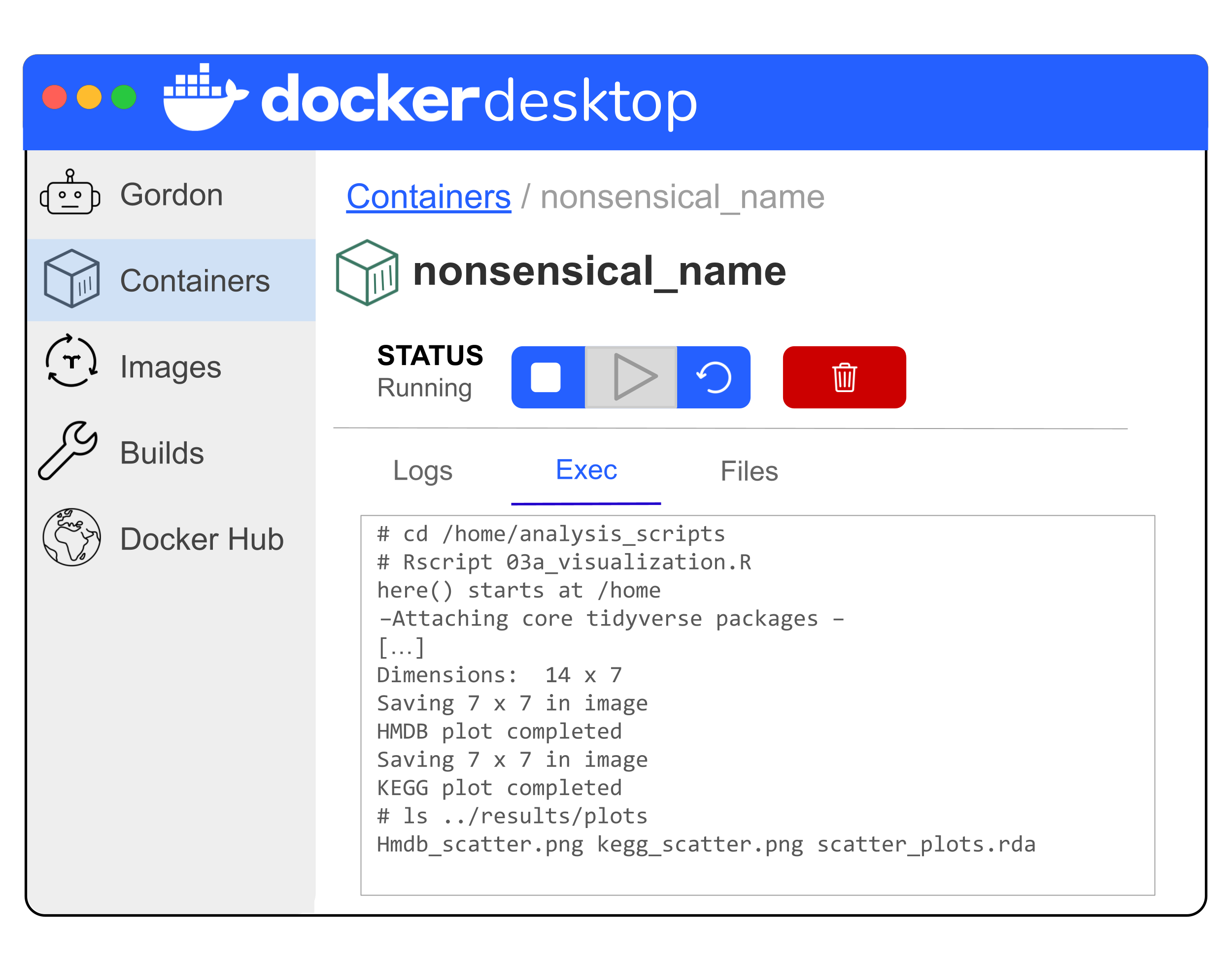Switch to the Logs tab

422,471
